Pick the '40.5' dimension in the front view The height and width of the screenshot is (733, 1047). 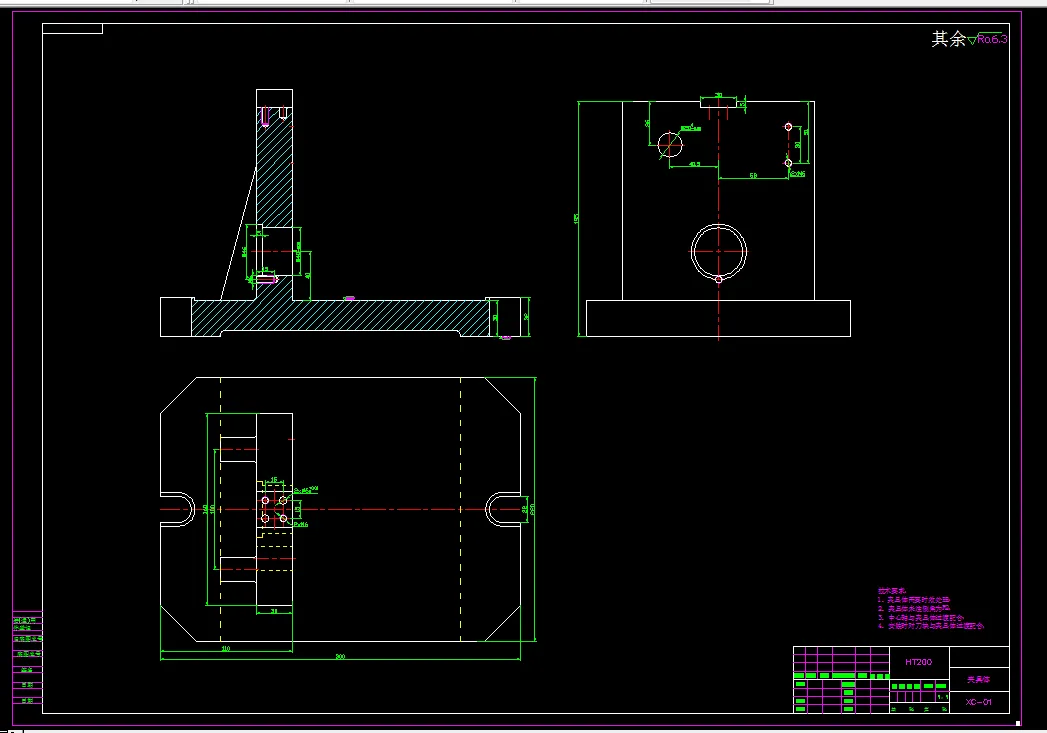pyautogui.click(x=694, y=164)
